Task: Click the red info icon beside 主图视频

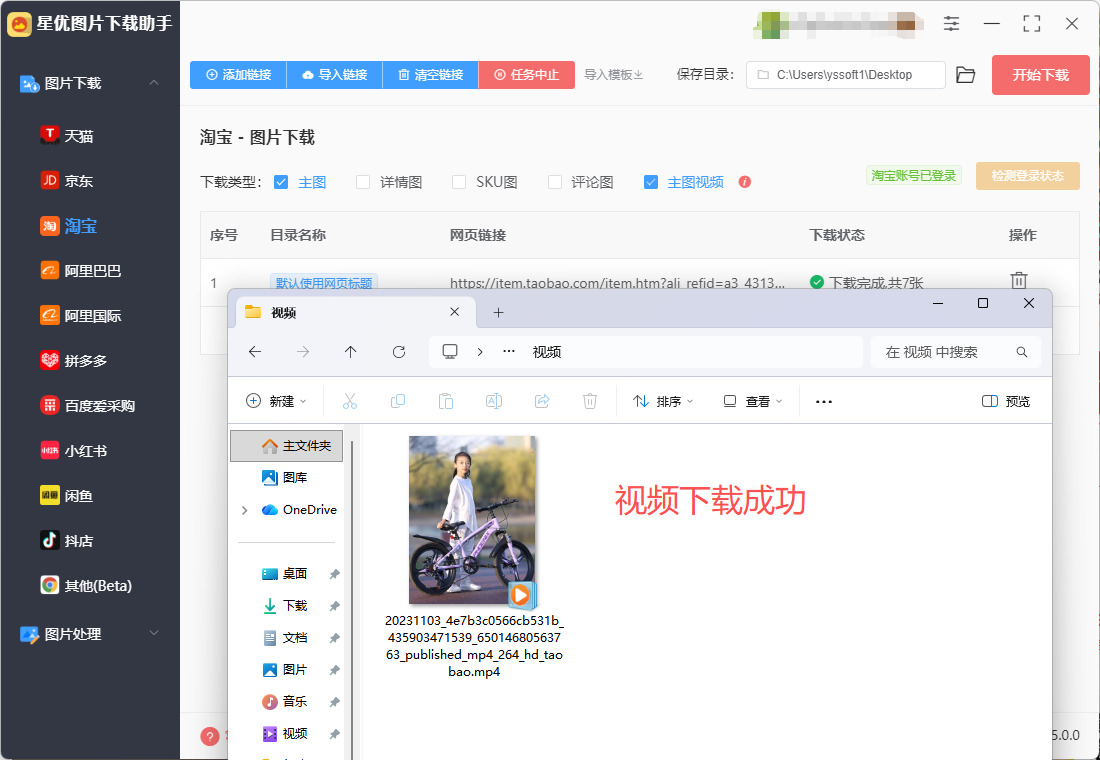Action: click(x=744, y=182)
